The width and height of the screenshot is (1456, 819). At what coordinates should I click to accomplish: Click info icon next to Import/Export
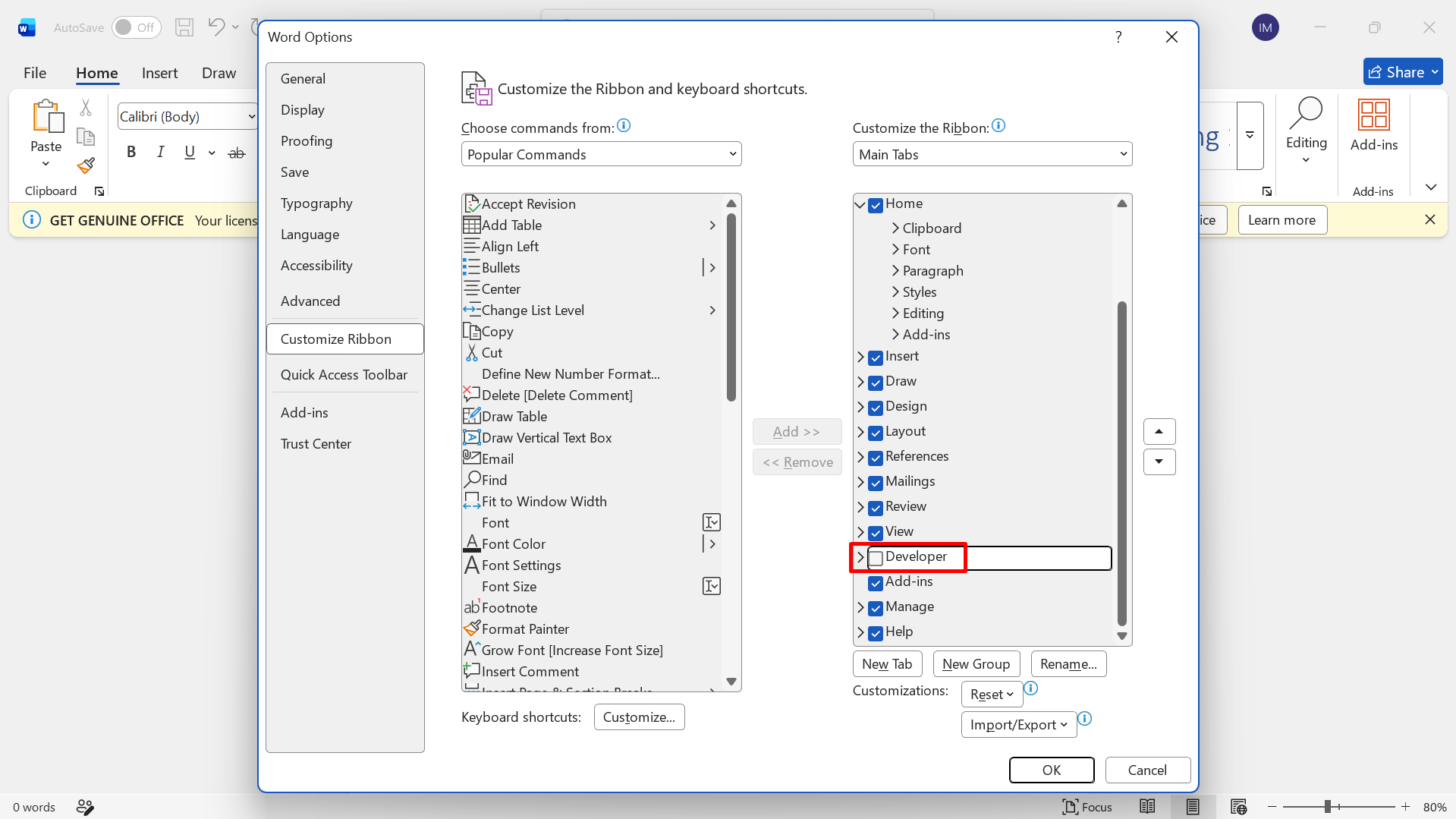1085,718
